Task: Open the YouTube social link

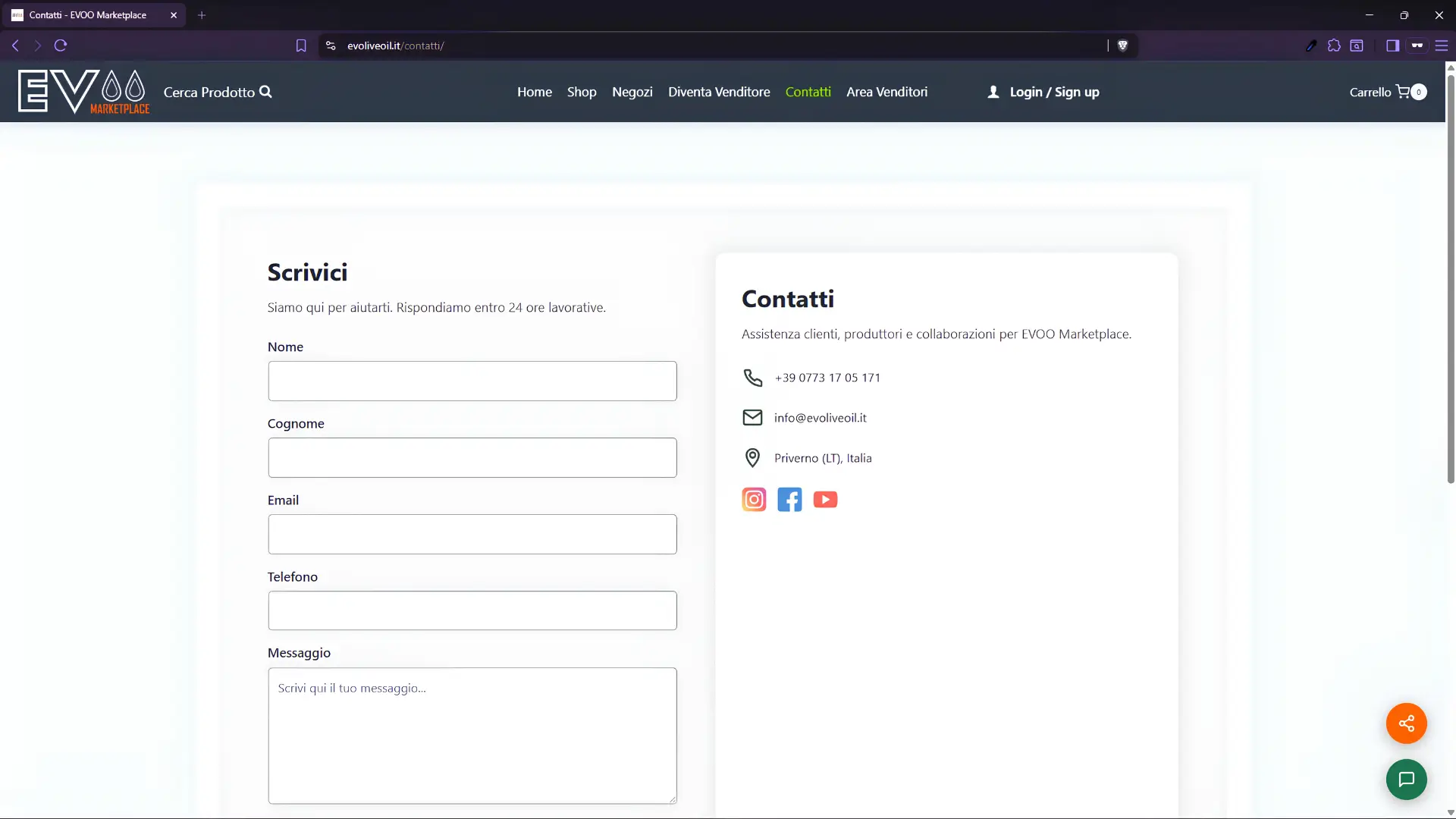Action: click(825, 500)
